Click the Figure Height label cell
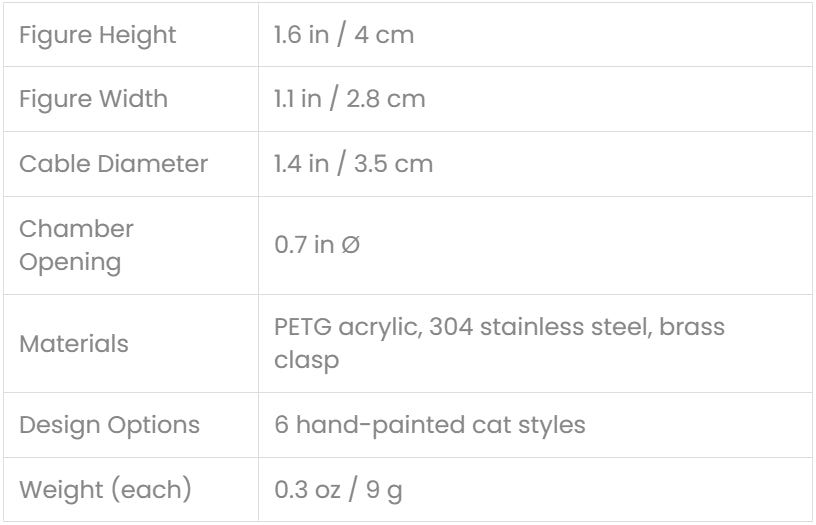The image size is (816, 525). [98, 35]
